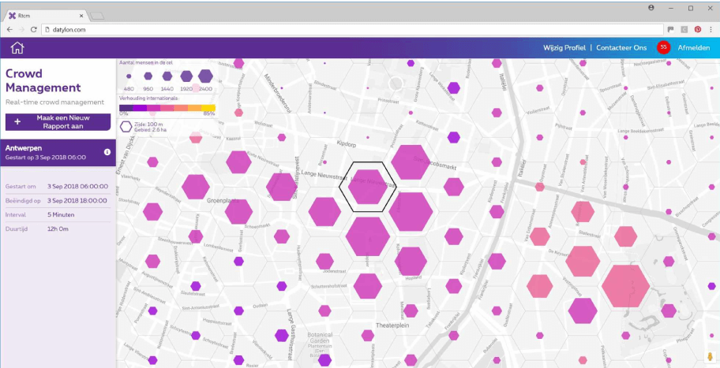Viewport: 720px width, 368px height.
Task: Open a new browser tab
Action: (x=97, y=16)
